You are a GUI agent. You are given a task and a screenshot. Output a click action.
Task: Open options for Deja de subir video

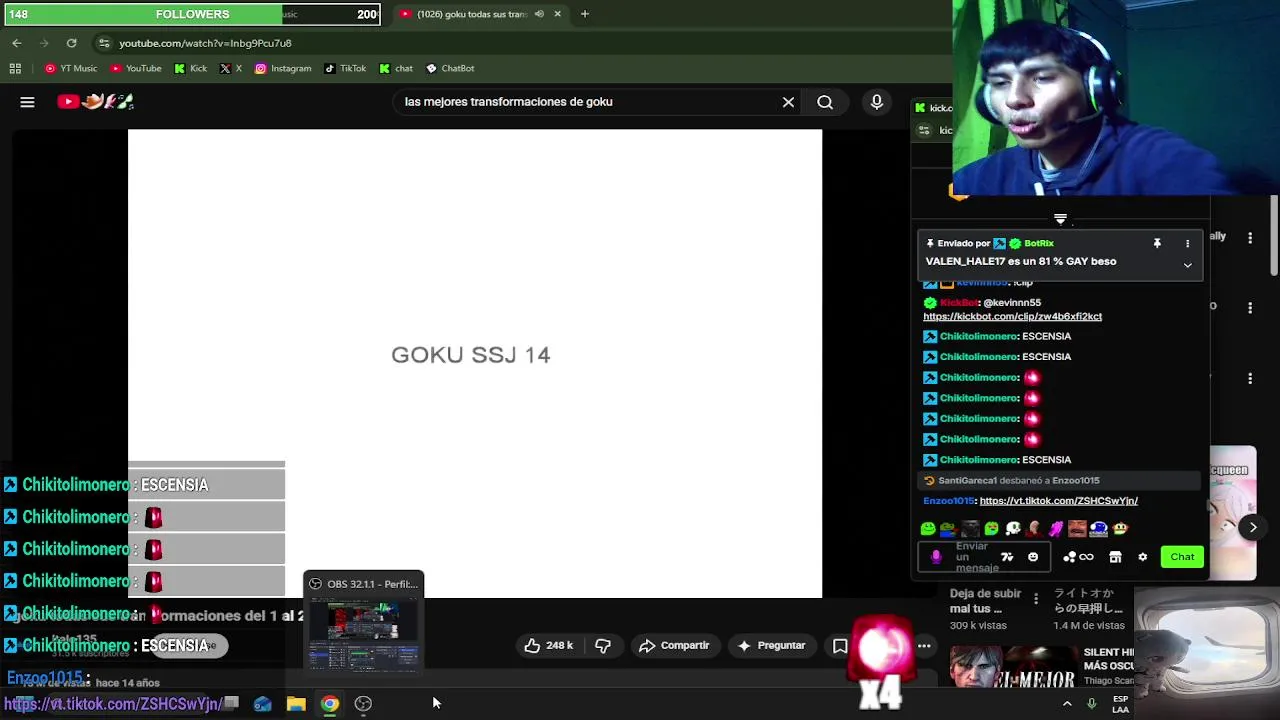click(x=1036, y=600)
